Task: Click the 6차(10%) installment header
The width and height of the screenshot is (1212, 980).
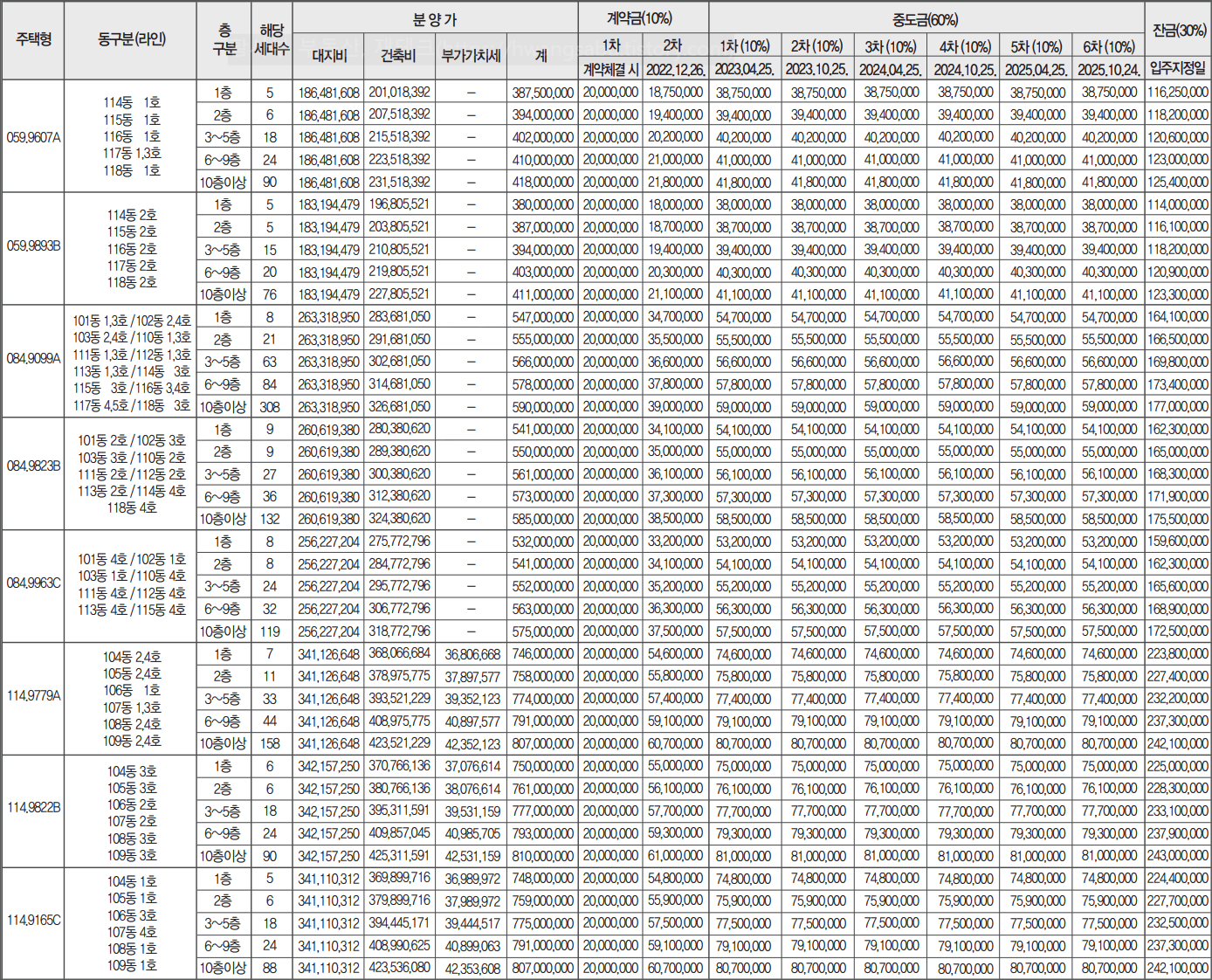Action: 1109,47
